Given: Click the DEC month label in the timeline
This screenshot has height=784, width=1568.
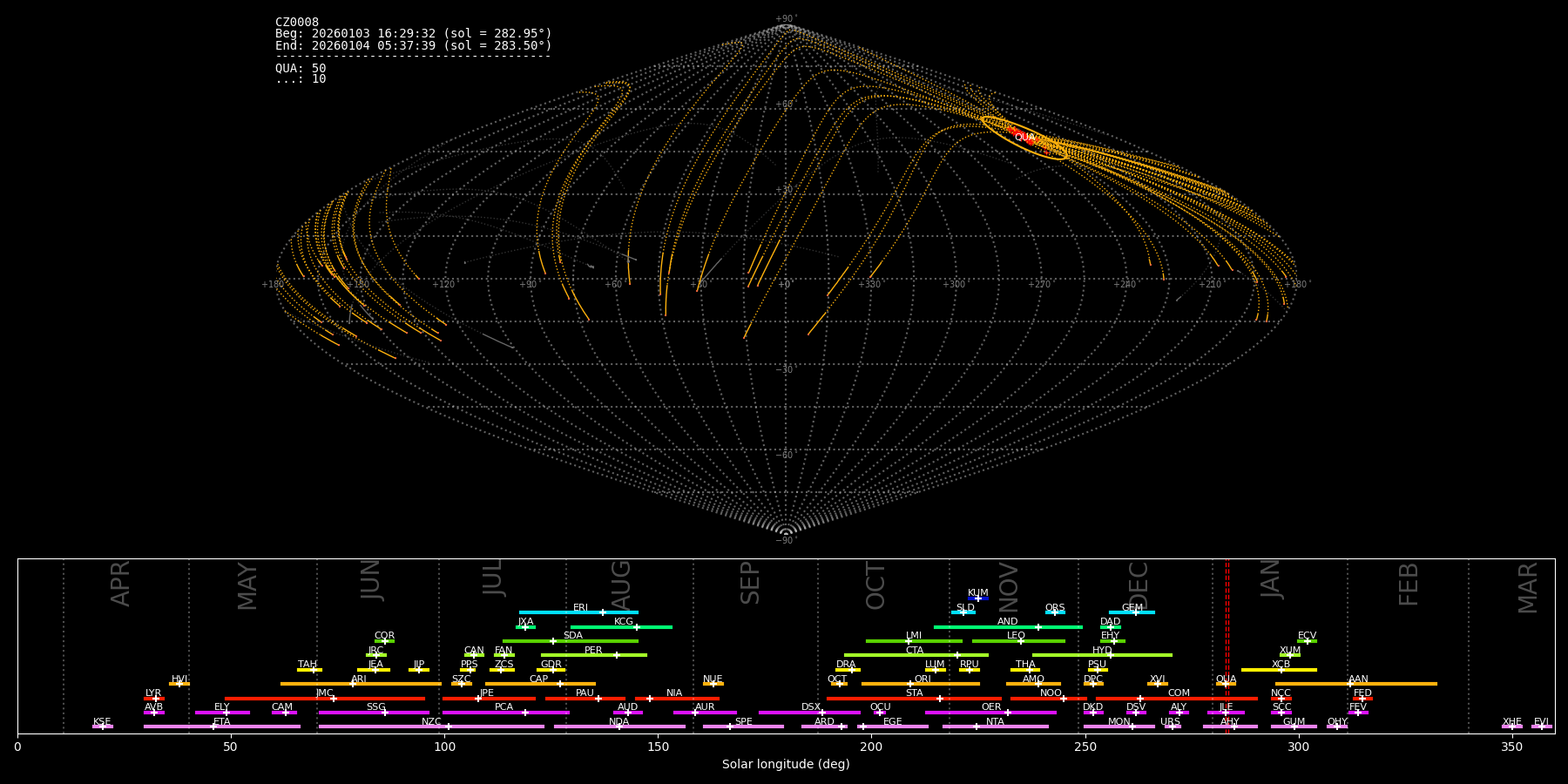Looking at the screenshot, I should pos(1139,585).
